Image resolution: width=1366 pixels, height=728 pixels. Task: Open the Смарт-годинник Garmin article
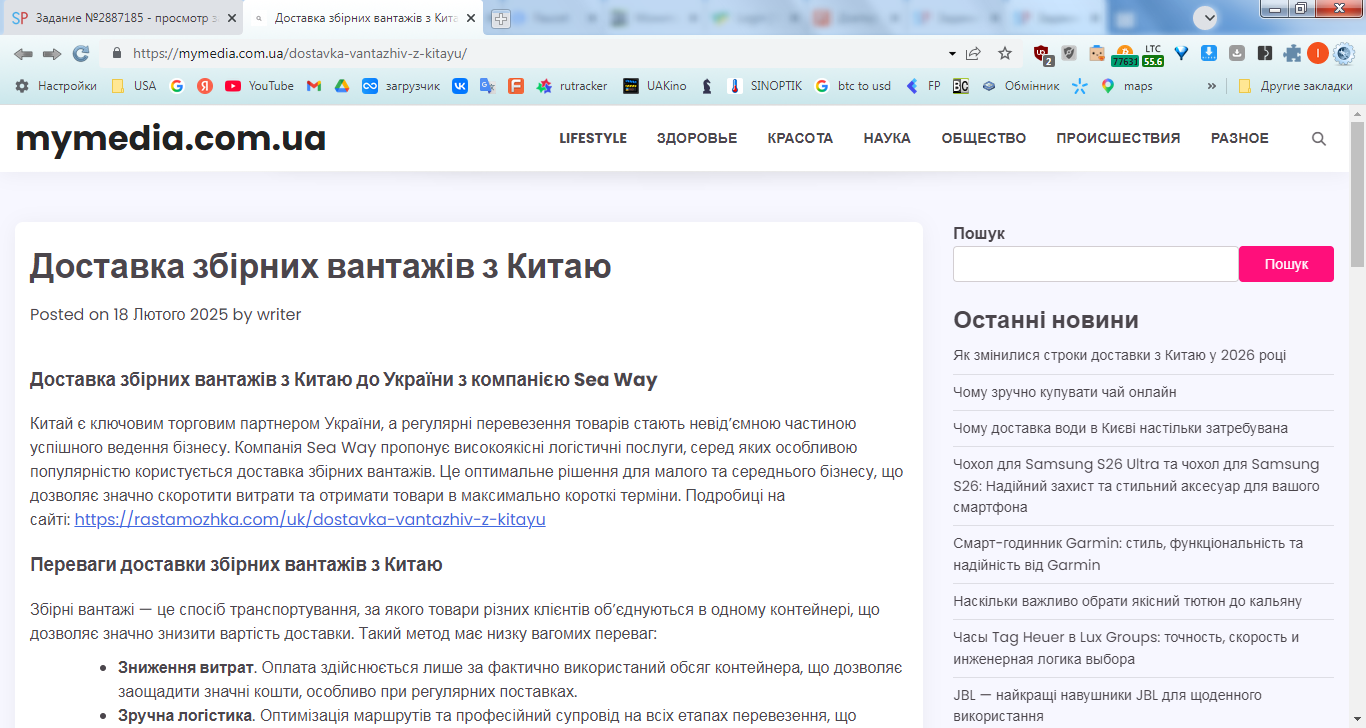[x=1128, y=554]
